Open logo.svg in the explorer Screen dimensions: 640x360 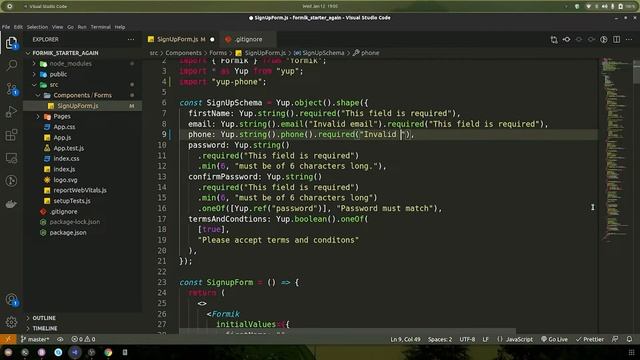[65, 180]
